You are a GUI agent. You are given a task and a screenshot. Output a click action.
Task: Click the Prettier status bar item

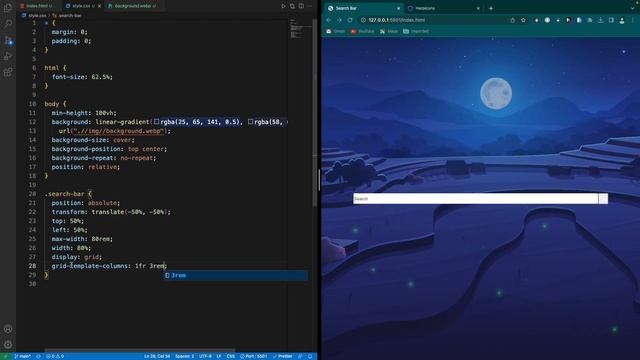[282, 356]
